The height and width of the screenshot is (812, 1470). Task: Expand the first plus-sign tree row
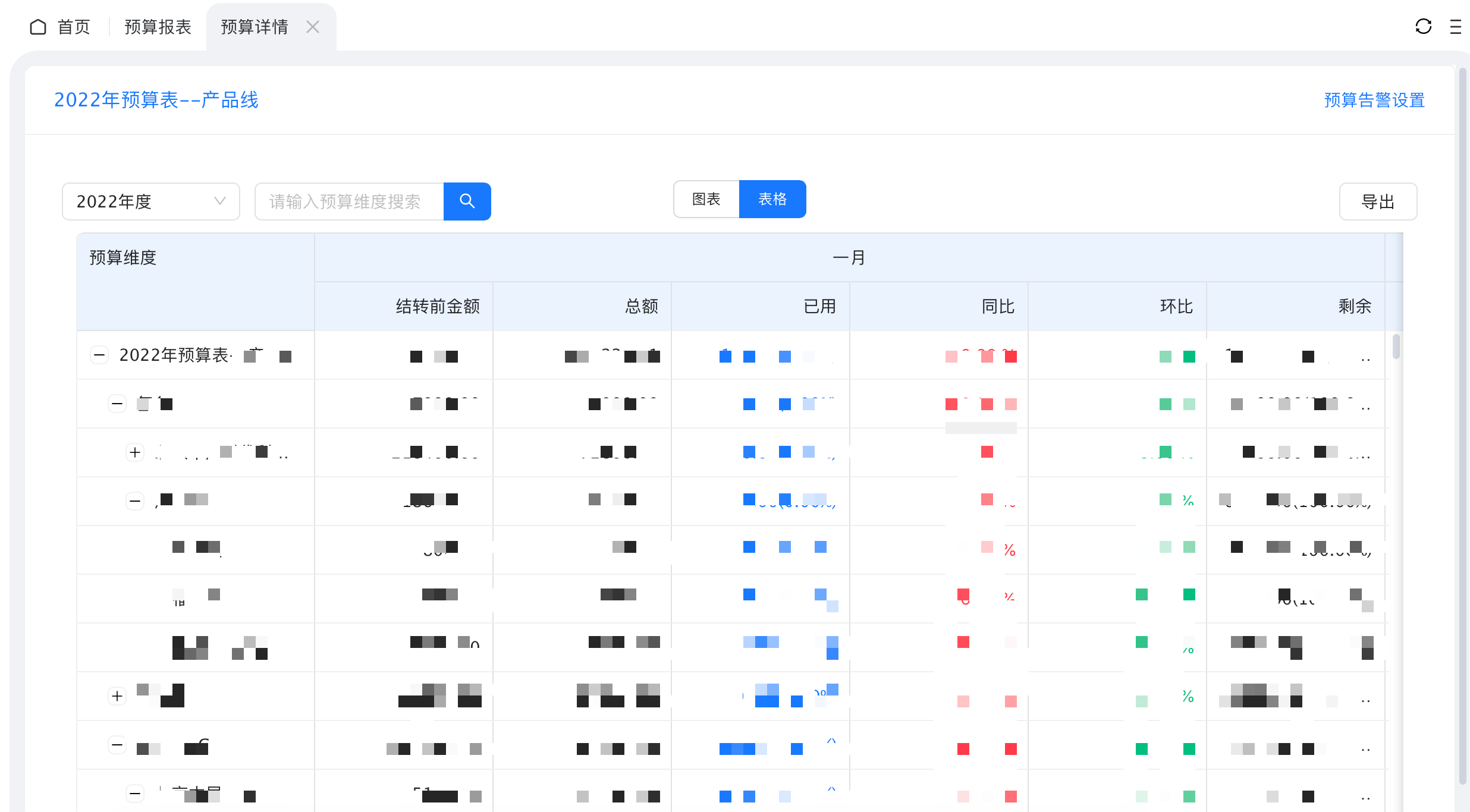[135, 452]
